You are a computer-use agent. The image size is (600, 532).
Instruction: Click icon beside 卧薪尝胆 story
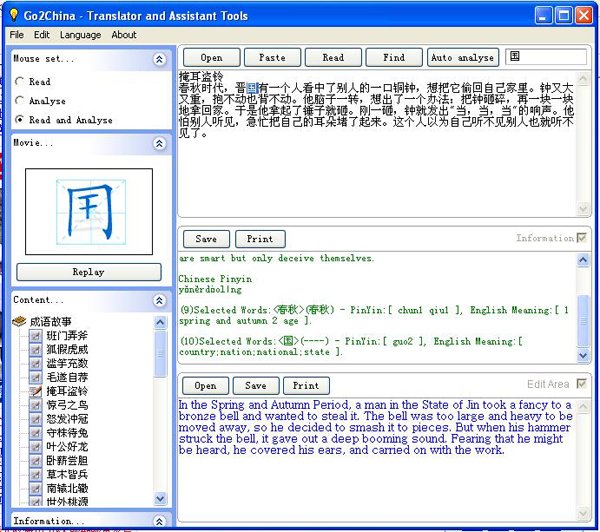35,461
